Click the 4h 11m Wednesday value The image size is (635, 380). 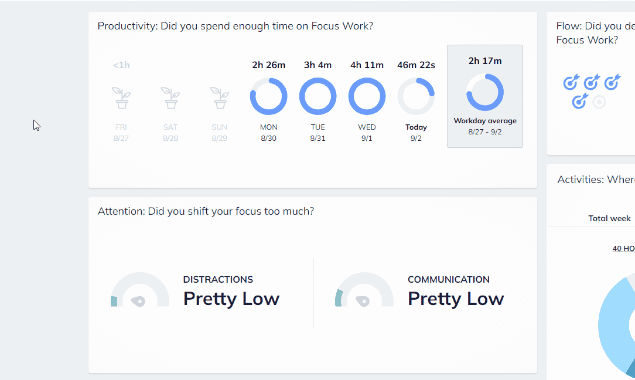pos(367,65)
